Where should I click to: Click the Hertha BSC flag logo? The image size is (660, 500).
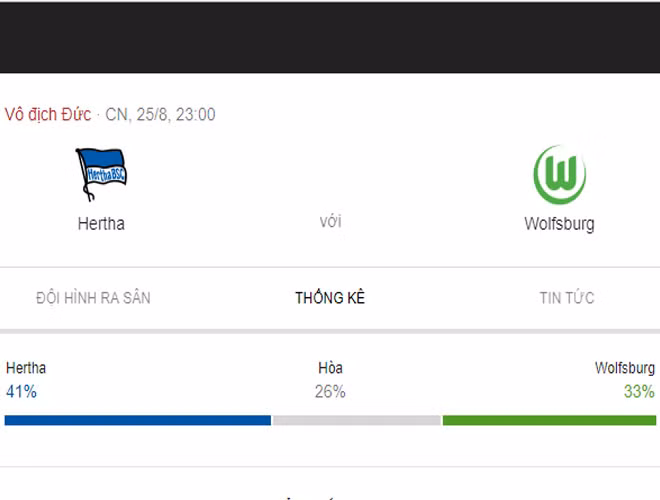pos(101,174)
